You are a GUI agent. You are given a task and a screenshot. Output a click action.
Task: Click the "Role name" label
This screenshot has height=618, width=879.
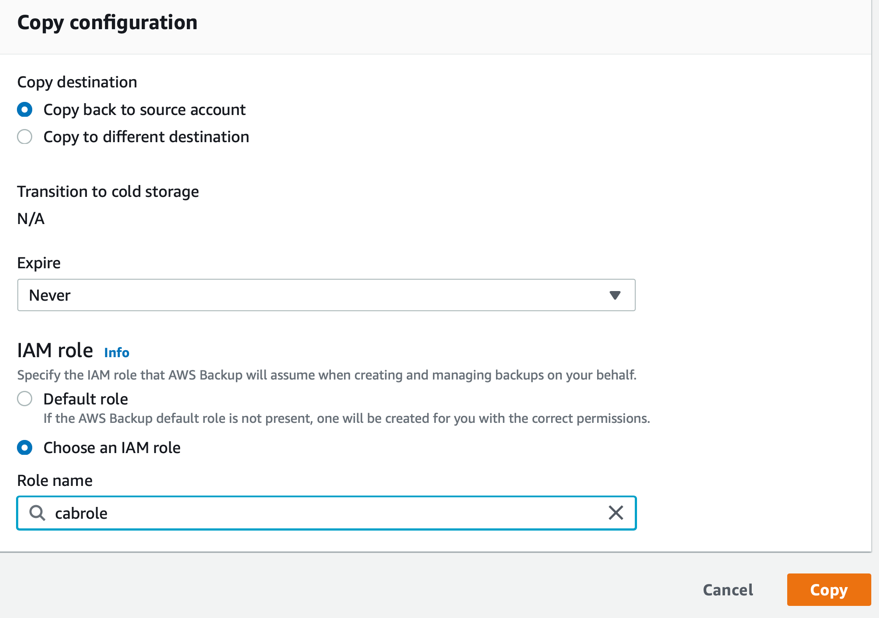(53, 480)
